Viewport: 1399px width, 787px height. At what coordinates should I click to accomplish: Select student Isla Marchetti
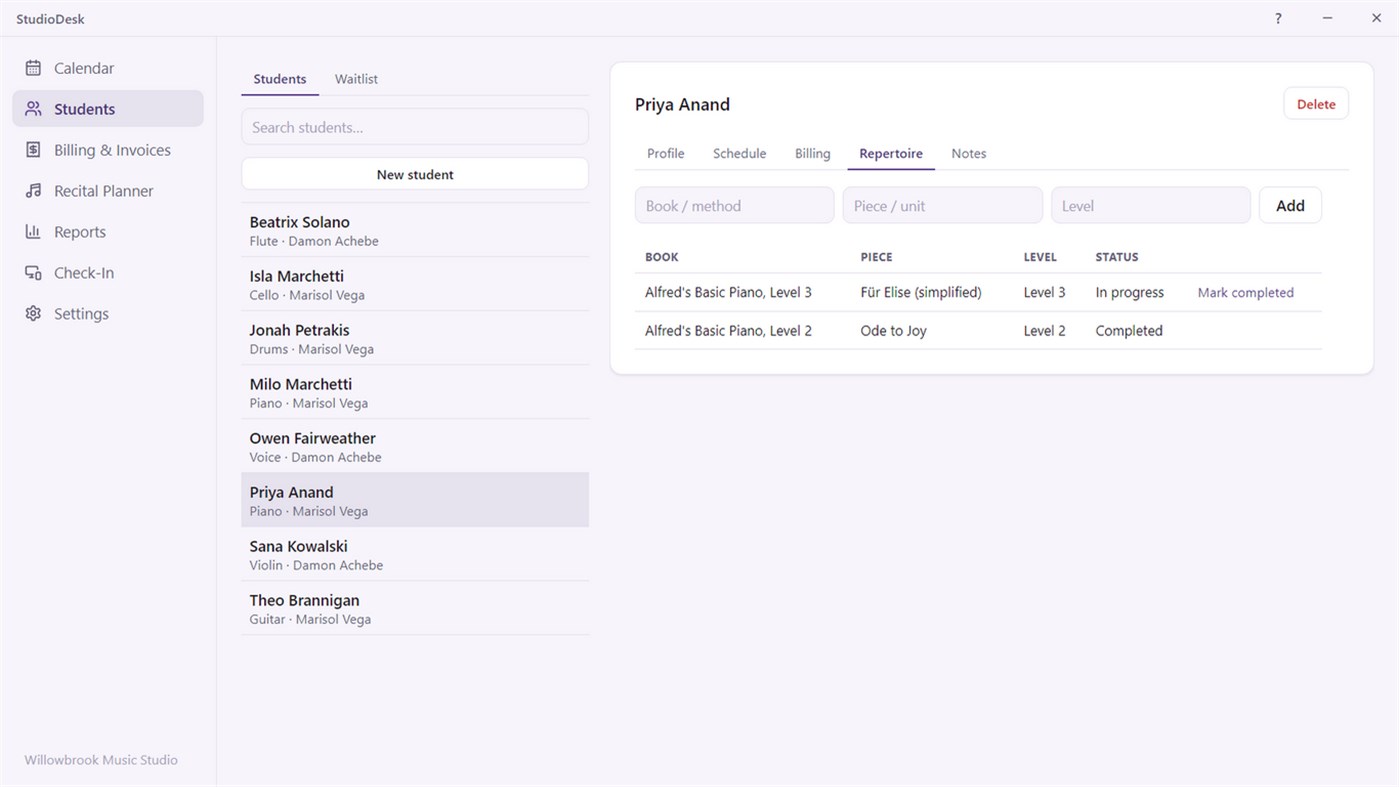click(x=415, y=284)
